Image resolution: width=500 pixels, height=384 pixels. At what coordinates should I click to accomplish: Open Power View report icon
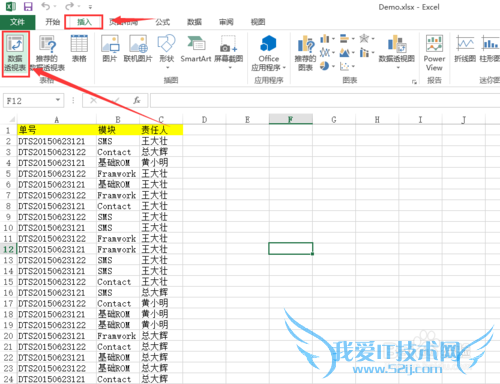434,53
